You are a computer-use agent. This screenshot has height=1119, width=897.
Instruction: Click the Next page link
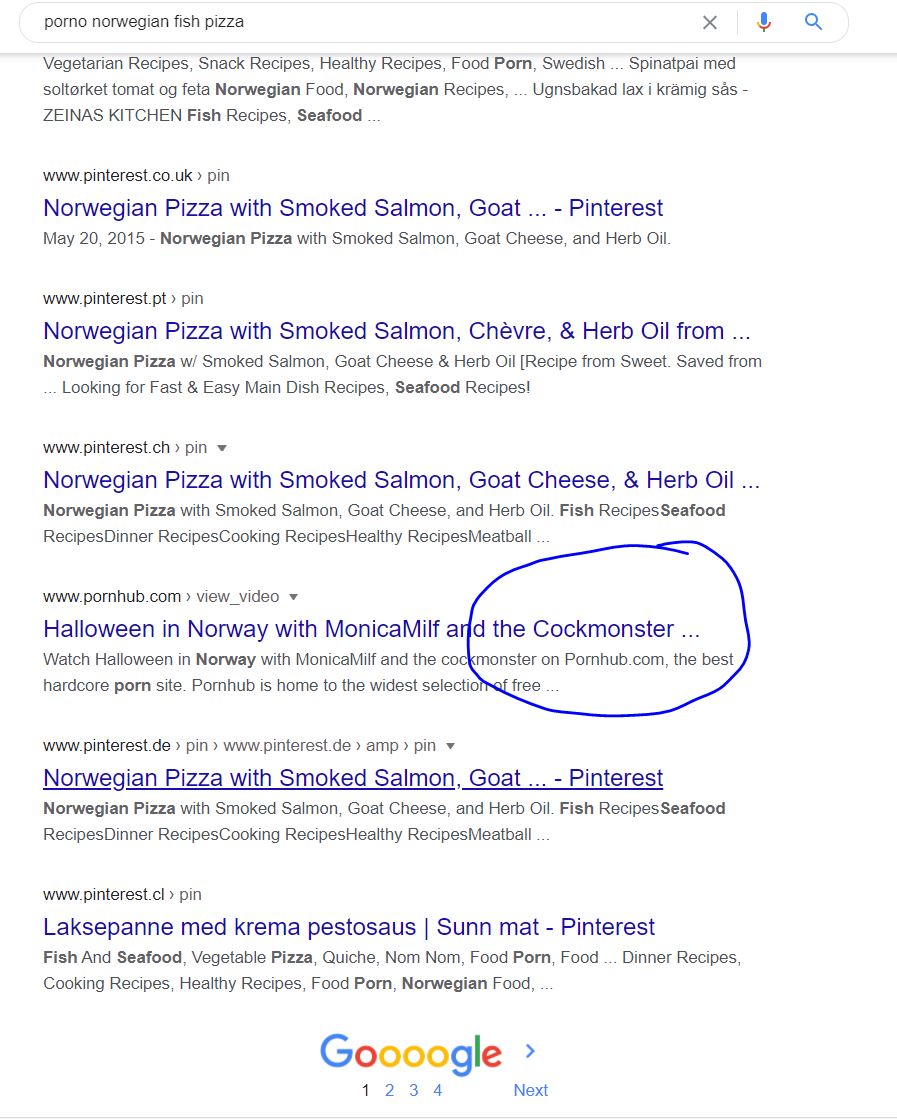pos(531,1090)
